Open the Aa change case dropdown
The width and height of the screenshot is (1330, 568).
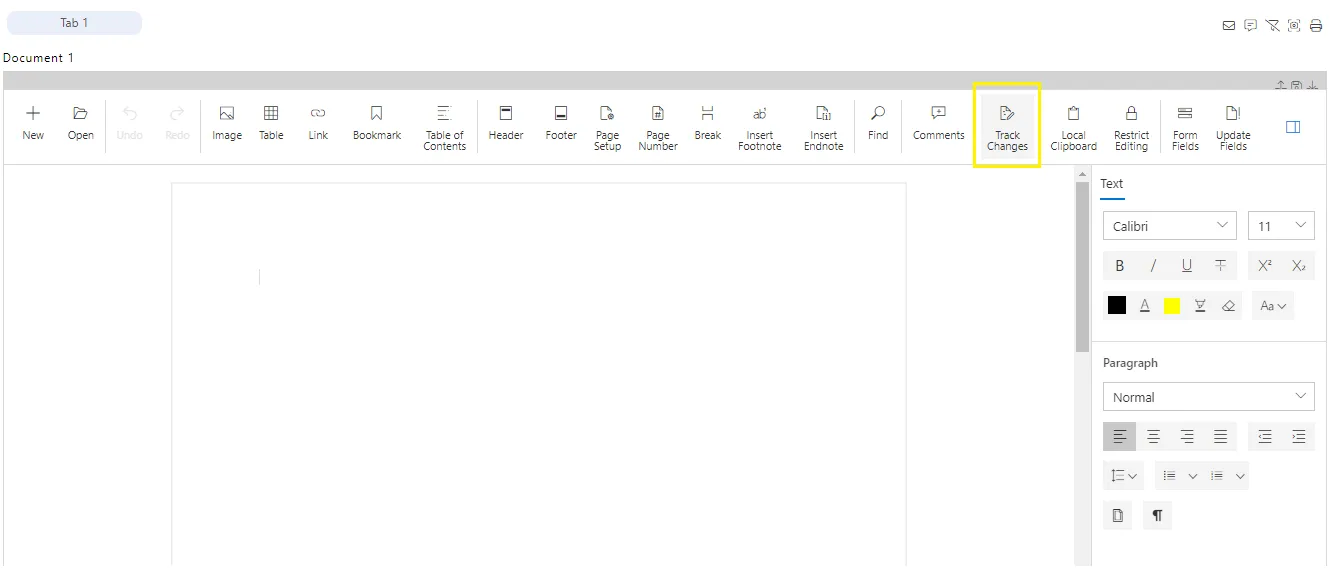coord(1273,306)
